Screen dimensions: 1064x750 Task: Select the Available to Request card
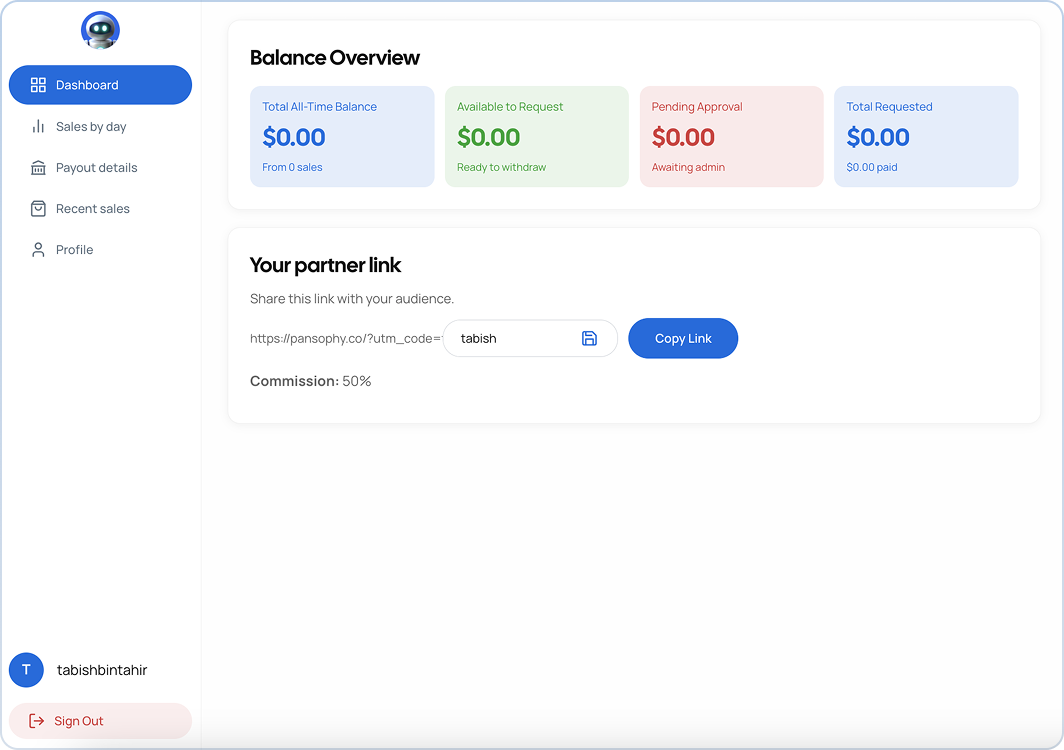(x=536, y=137)
